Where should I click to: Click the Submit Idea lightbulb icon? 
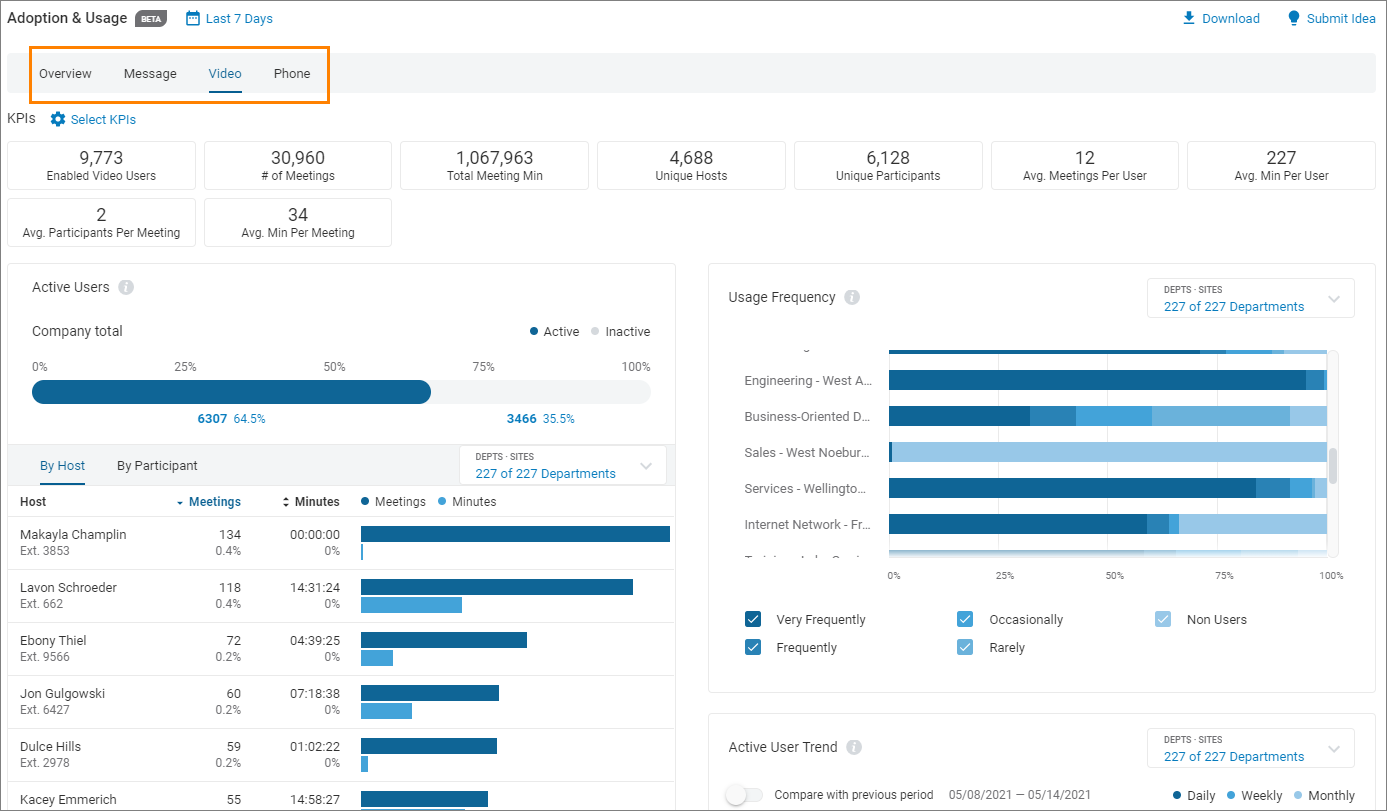1296,18
